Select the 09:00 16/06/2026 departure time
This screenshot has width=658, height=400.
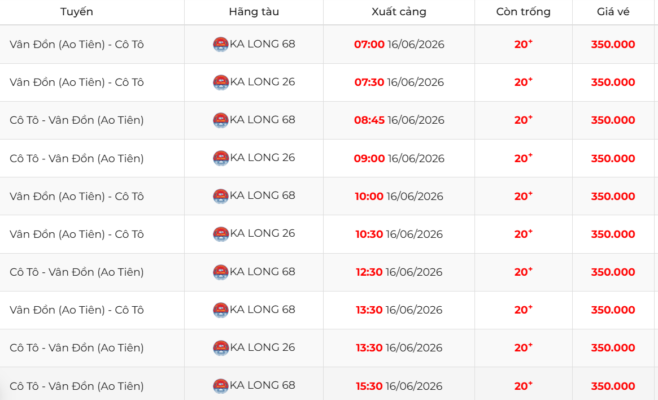(399, 158)
